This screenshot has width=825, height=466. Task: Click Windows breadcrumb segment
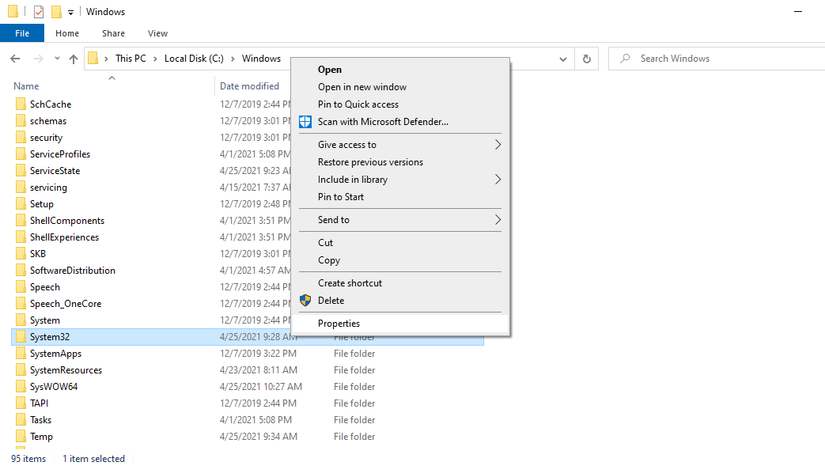(x=261, y=58)
